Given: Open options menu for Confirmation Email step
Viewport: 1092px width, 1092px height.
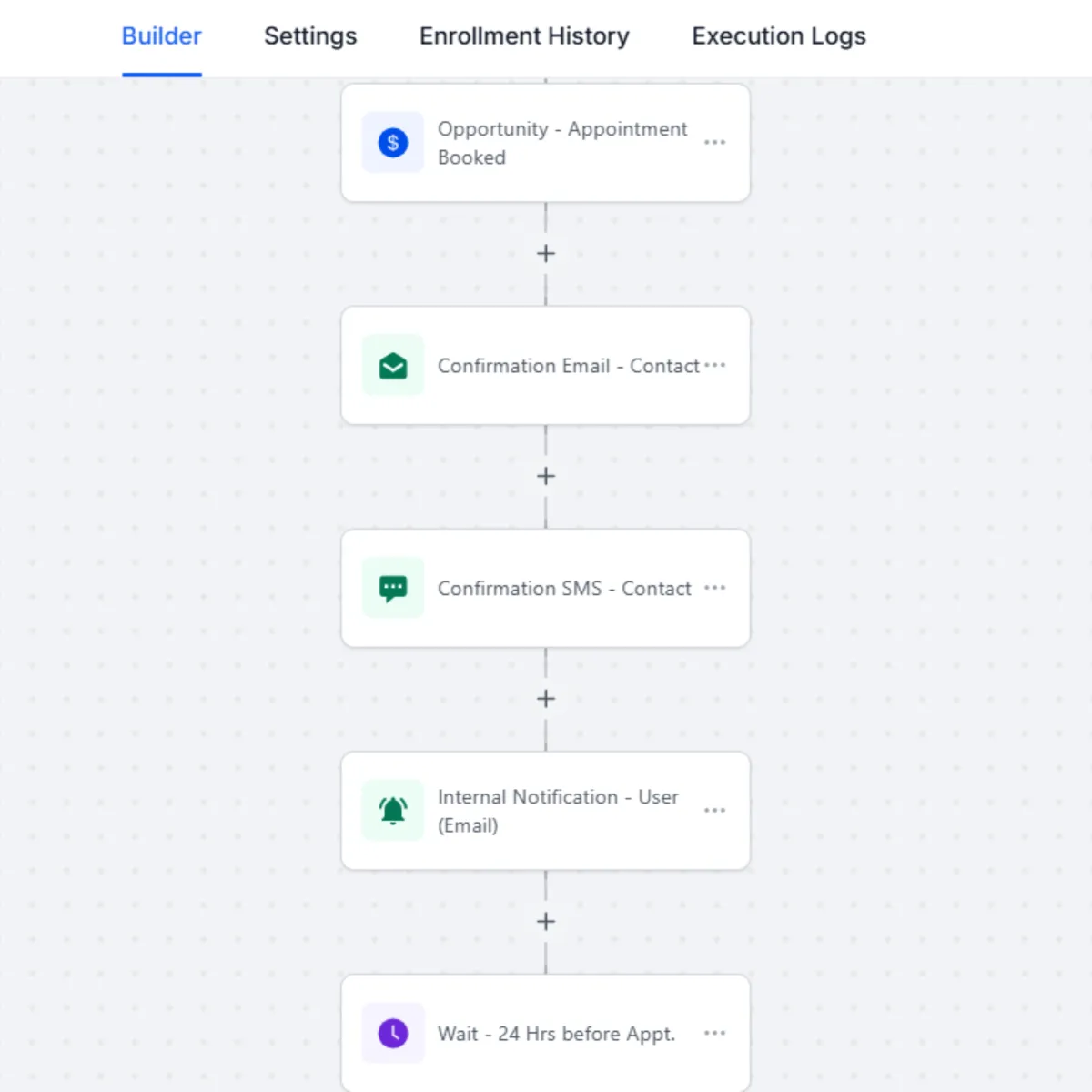Looking at the screenshot, I should 715,365.
